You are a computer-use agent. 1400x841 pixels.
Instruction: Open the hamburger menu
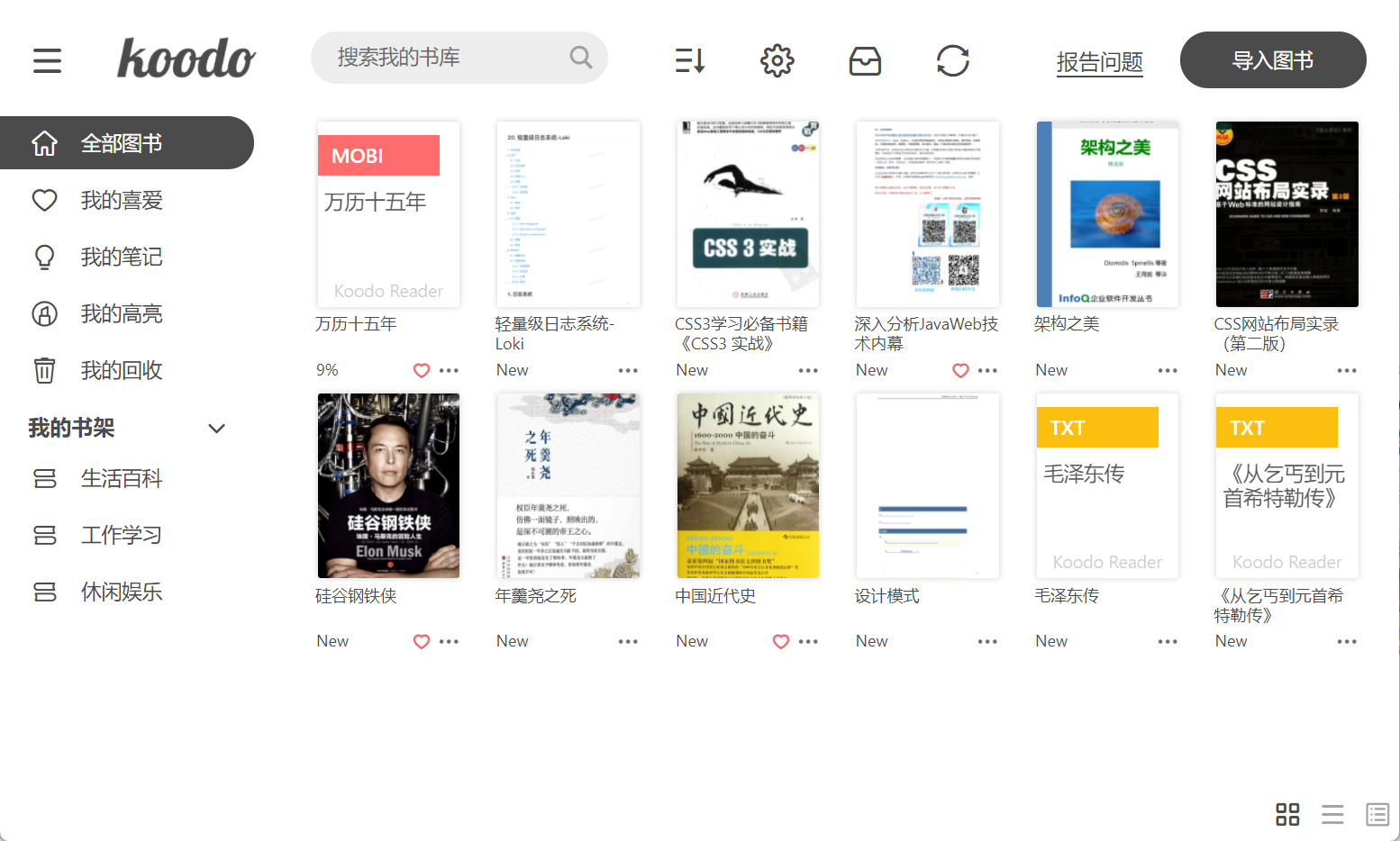coord(47,60)
